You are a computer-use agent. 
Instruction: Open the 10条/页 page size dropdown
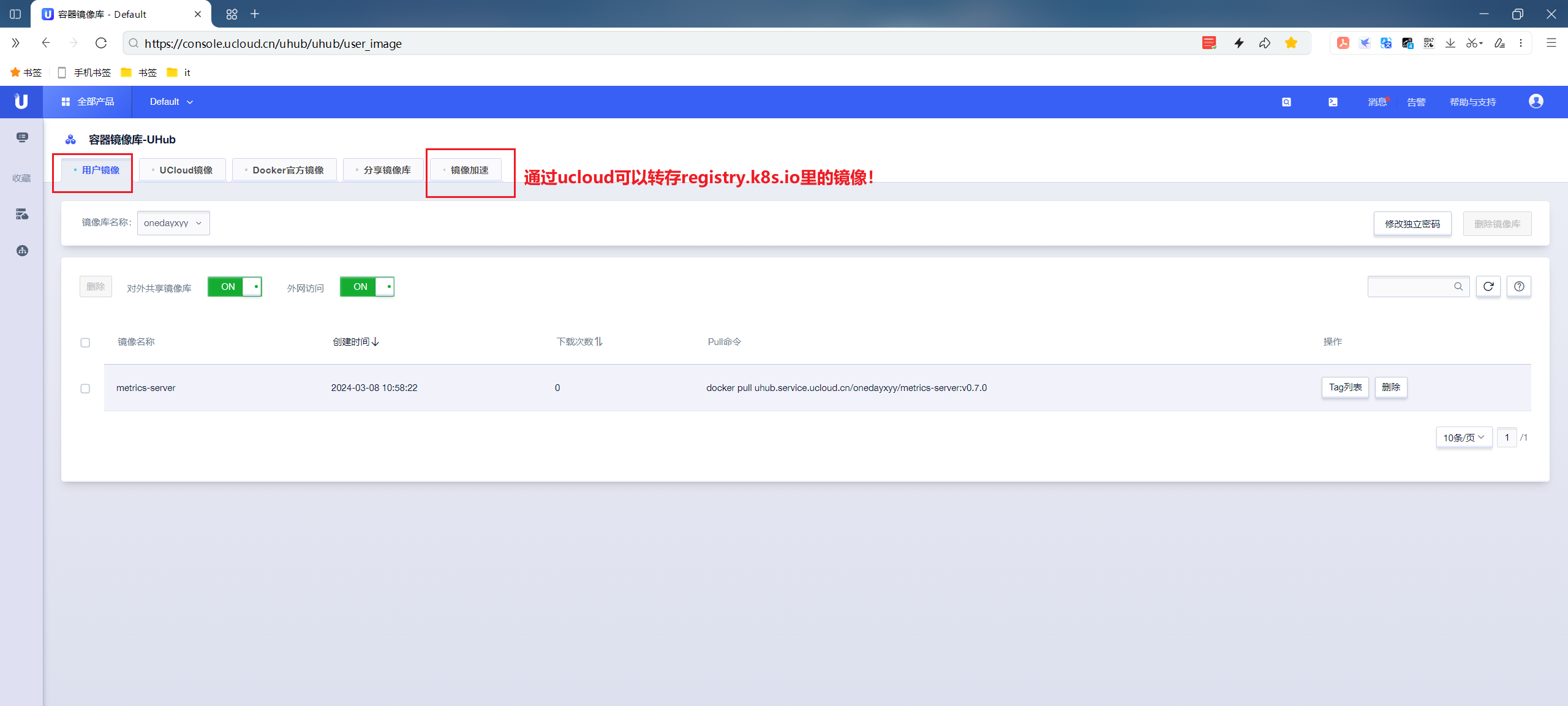click(x=1464, y=438)
